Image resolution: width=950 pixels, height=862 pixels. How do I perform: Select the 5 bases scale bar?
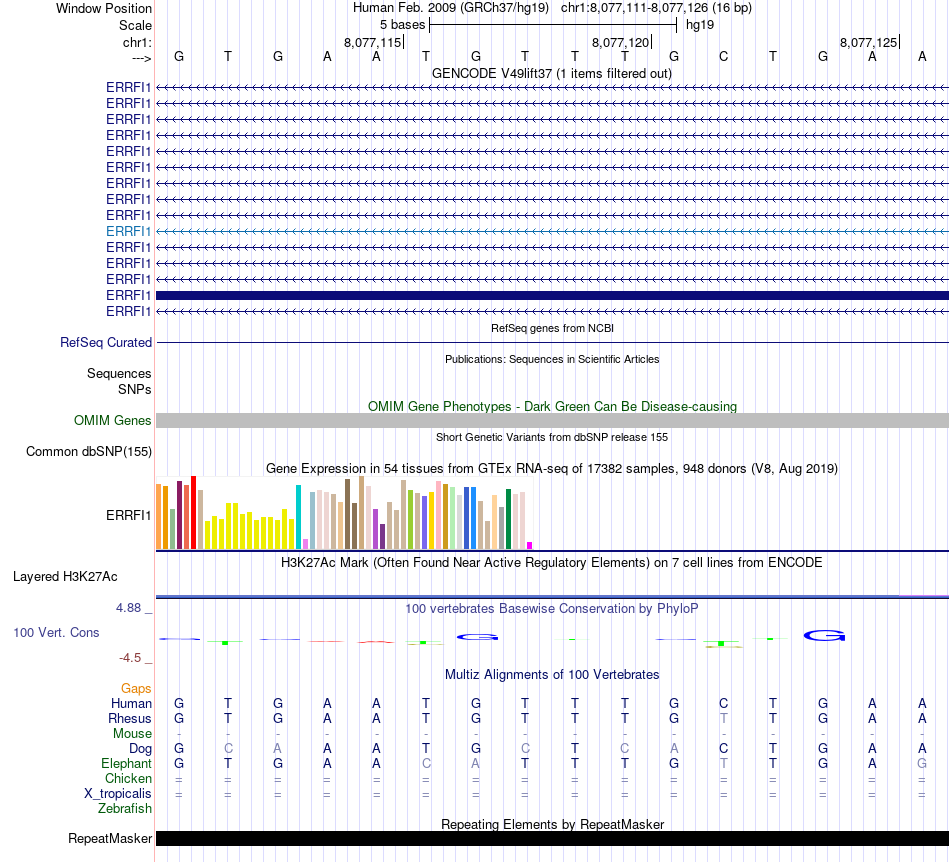[553, 25]
